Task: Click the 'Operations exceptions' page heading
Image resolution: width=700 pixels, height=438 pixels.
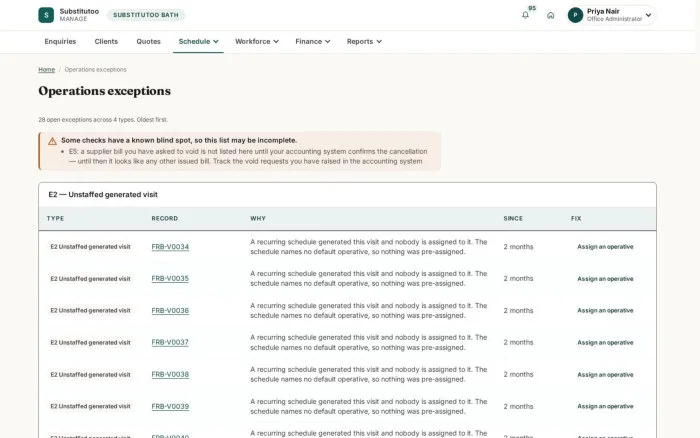Action: [104, 91]
